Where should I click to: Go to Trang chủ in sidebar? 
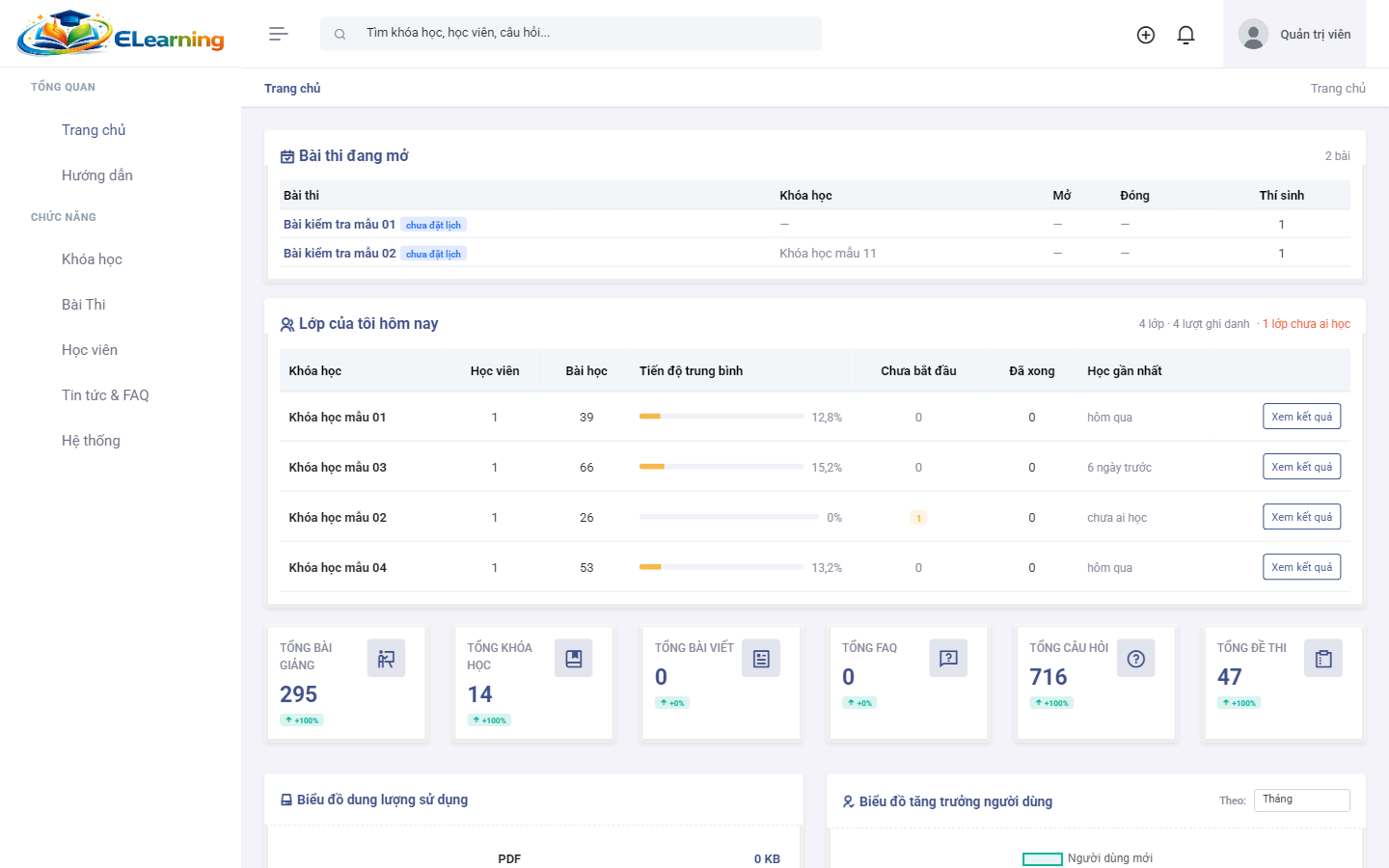94,130
